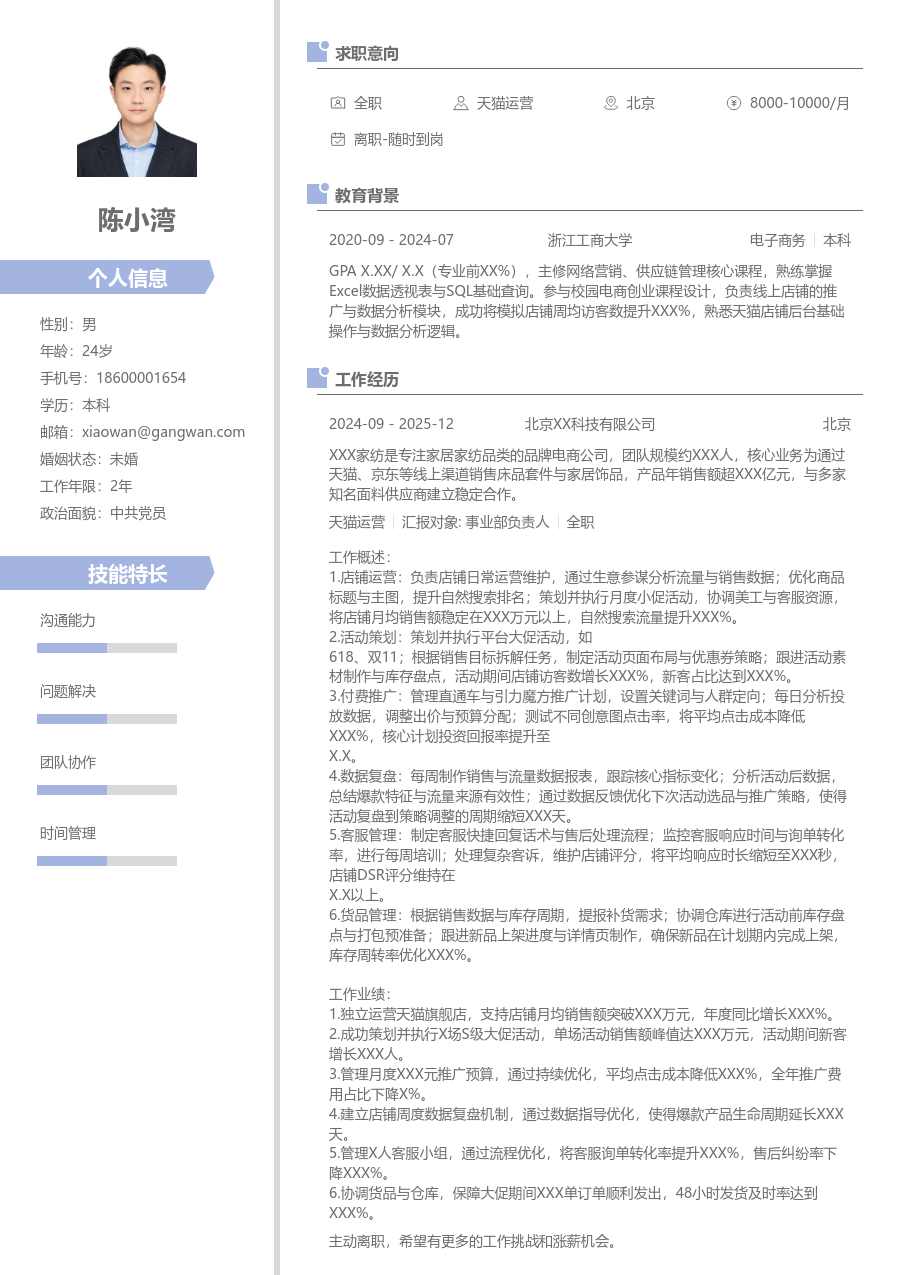This screenshot has width=900, height=1275.
Task: Click the 沟通能力 skill progress bar
Action: pyautogui.click(x=106, y=647)
